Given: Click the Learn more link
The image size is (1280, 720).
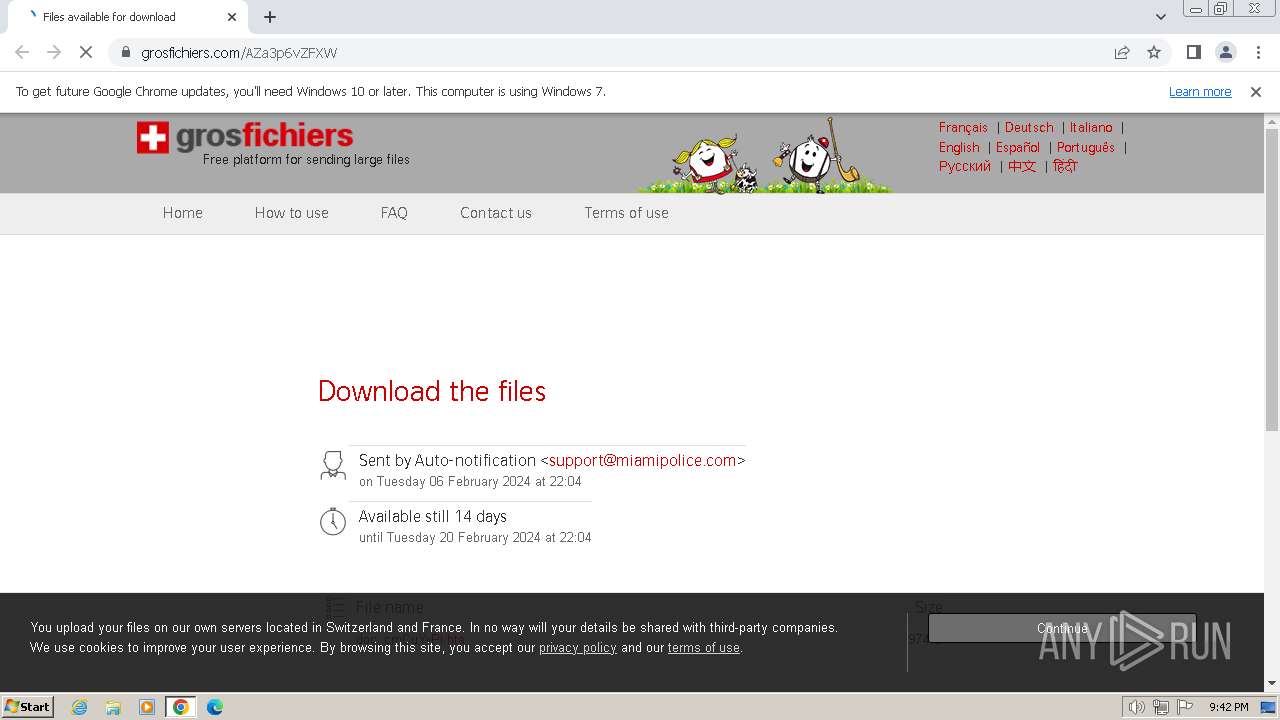Looking at the screenshot, I should point(1200,92).
